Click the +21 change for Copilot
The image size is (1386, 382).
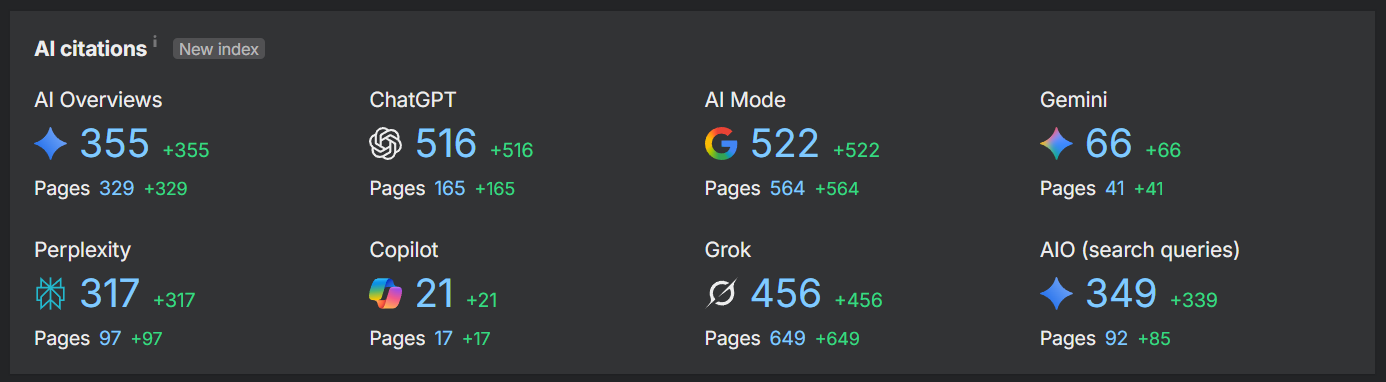482,300
